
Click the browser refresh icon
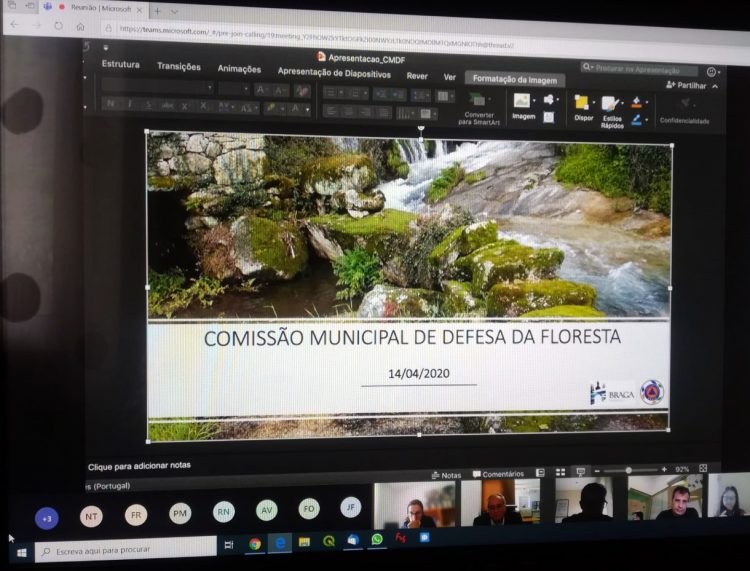point(58,25)
